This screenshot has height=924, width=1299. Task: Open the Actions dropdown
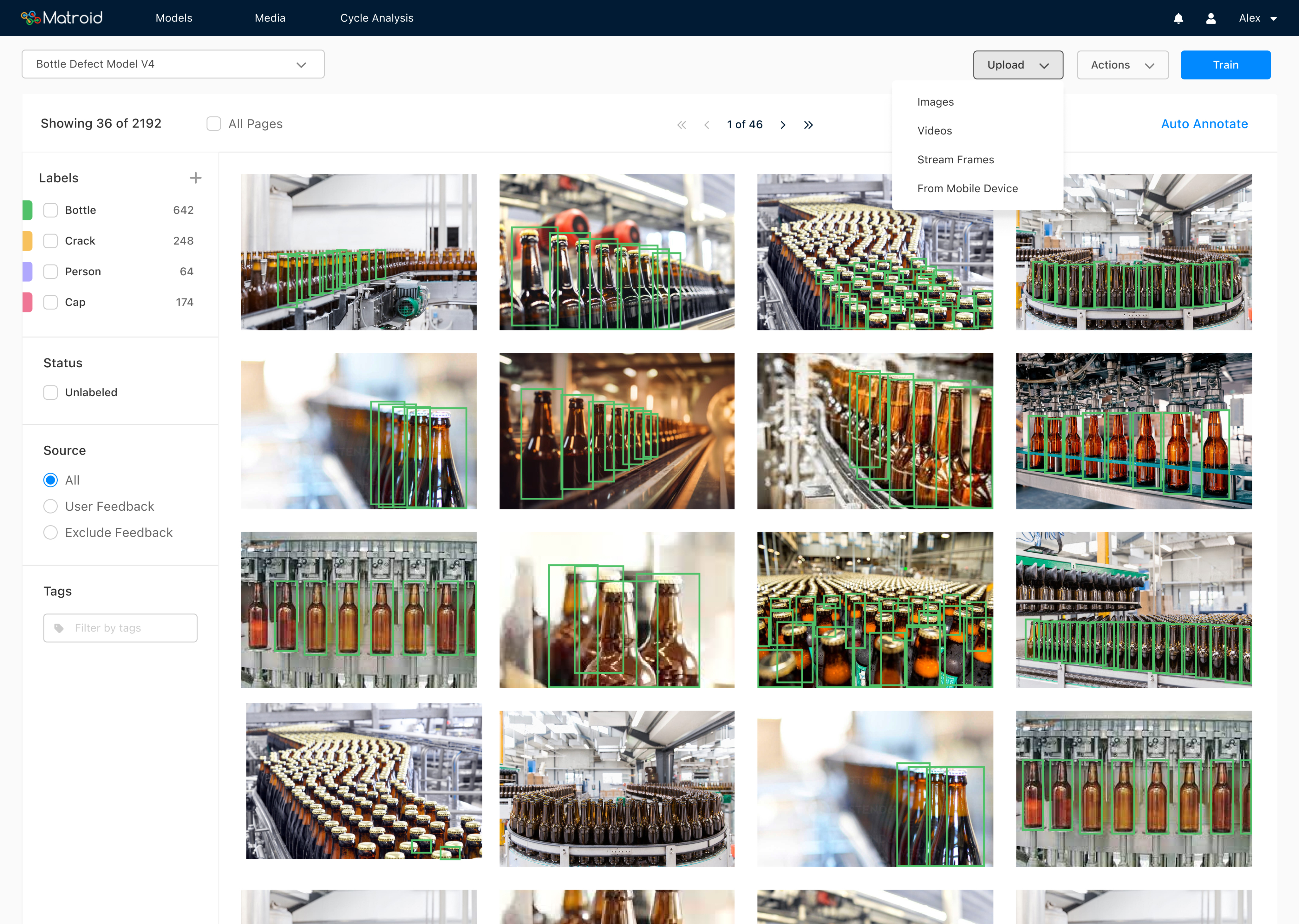(1122, 65)
